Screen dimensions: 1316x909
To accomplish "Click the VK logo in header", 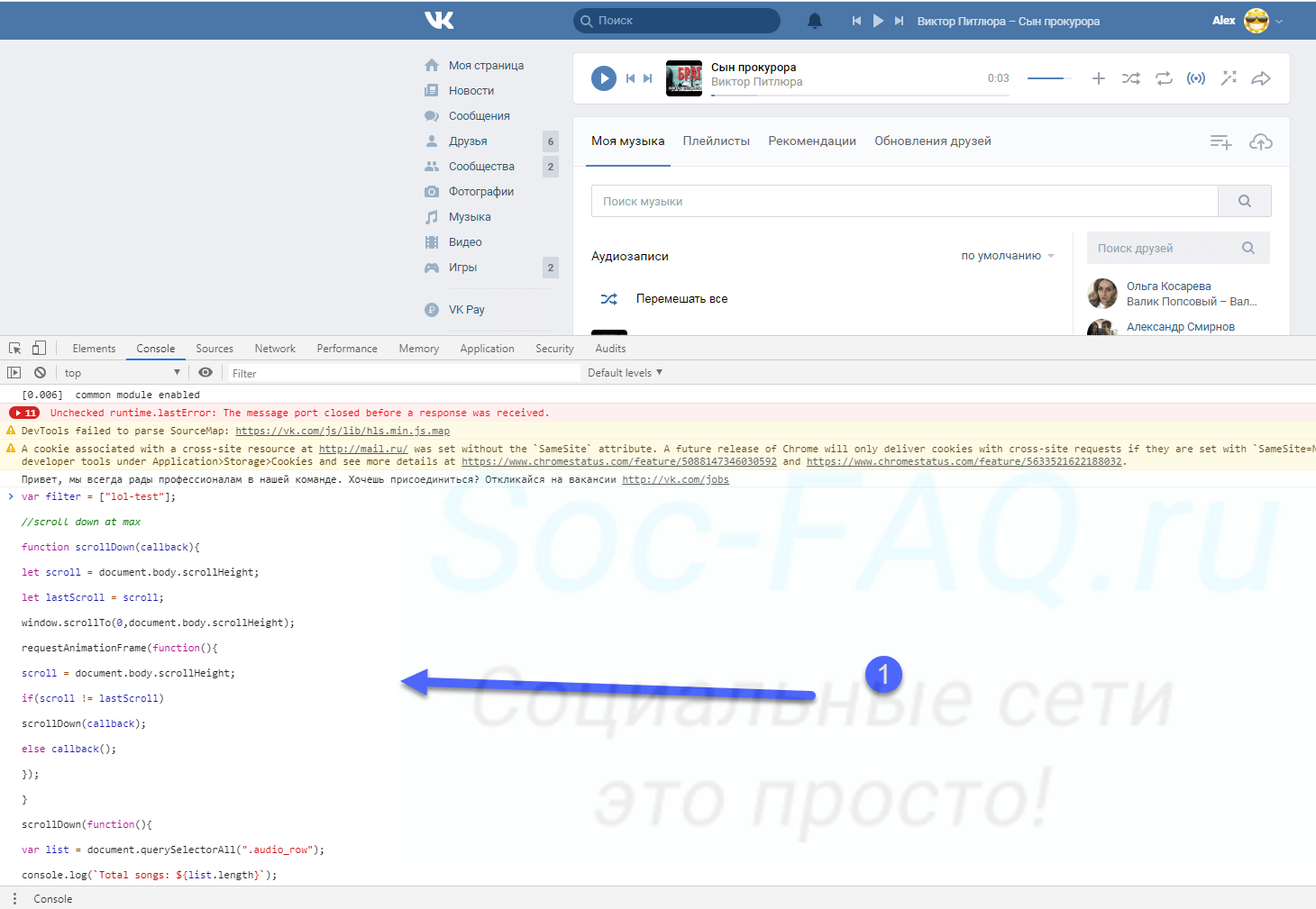I will (x=439, y=20).
